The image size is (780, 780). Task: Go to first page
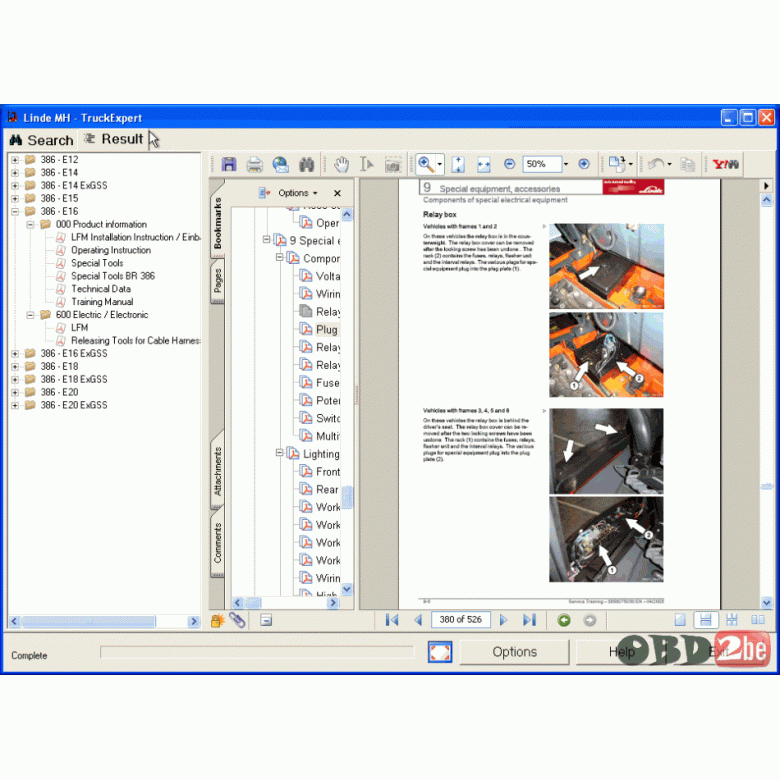pyautogui.click(x=392, y=620)
